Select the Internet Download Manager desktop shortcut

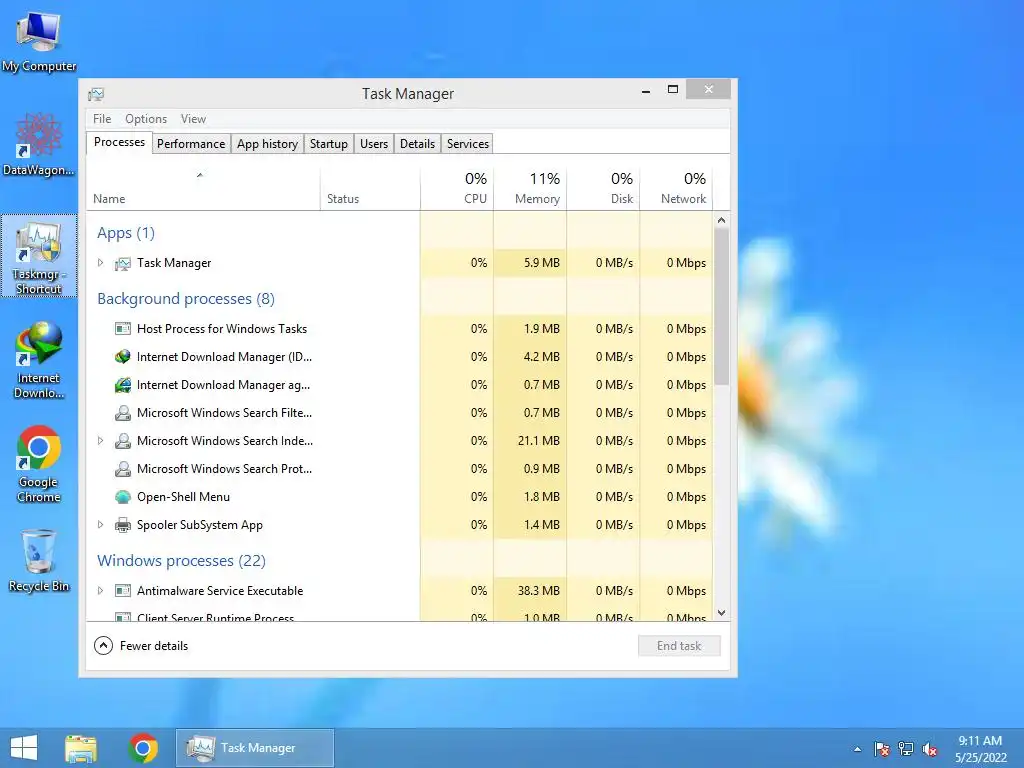pyautogui.click(x=39, y=359)
